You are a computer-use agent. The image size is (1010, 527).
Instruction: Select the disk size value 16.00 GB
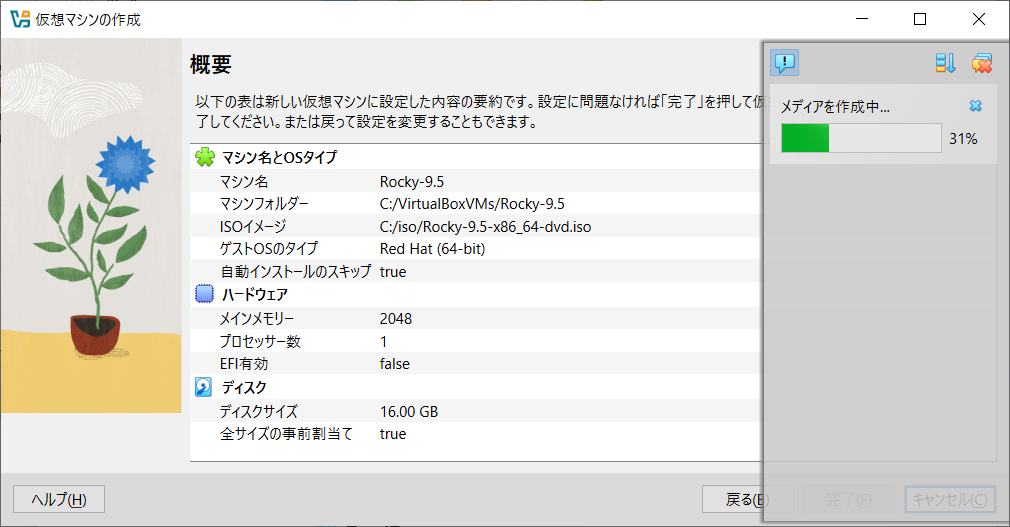[408, 412]
